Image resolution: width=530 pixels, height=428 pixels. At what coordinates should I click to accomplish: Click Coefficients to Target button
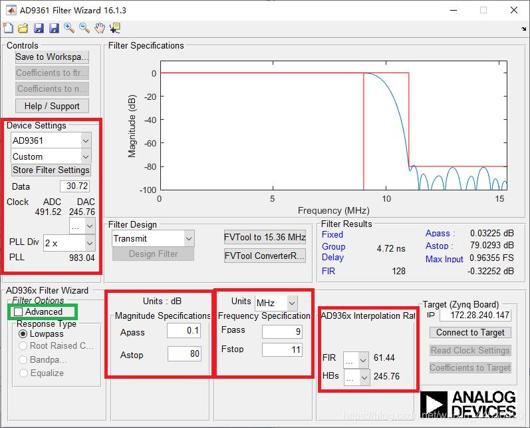470,367
